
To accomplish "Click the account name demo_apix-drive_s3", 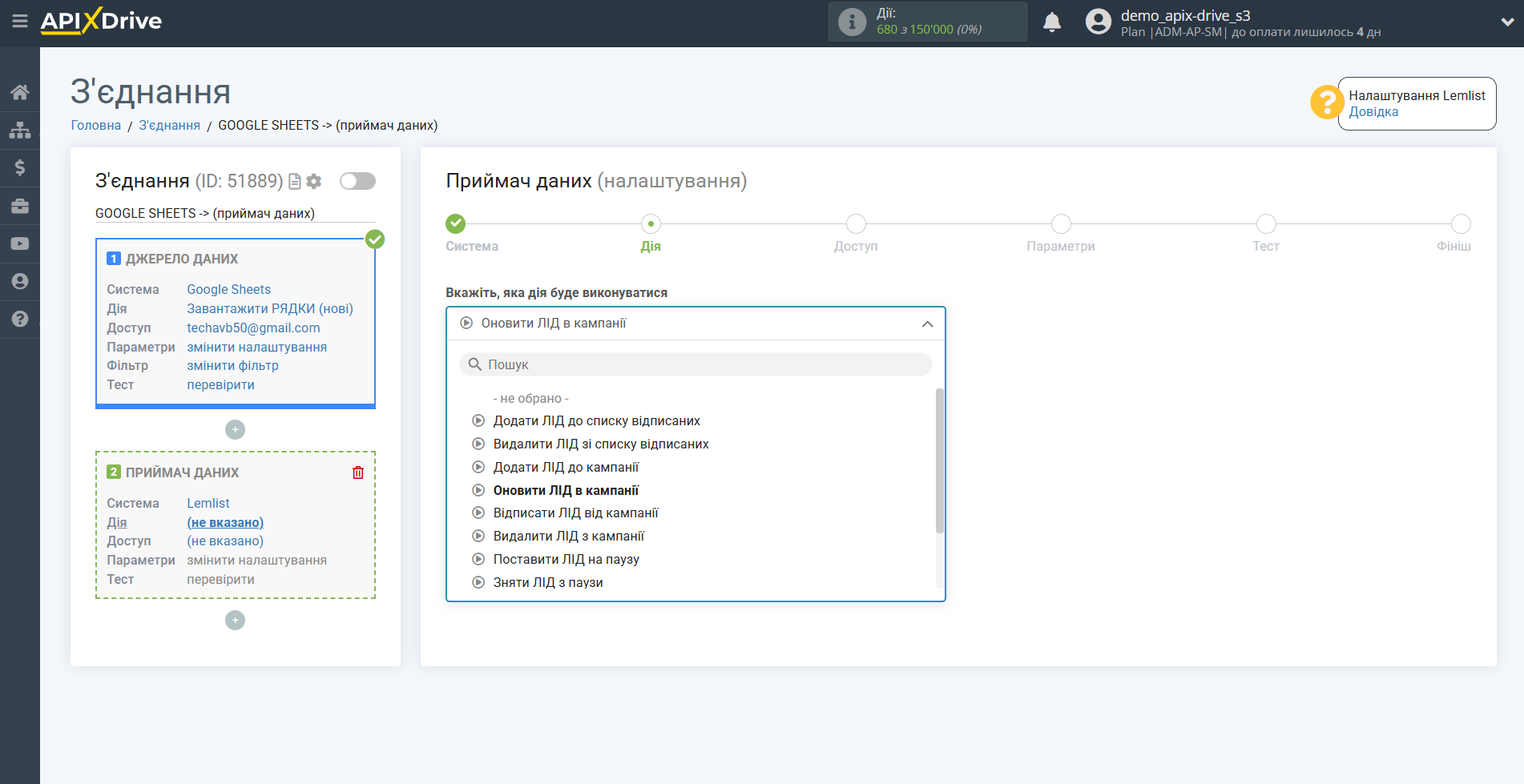I will (x=1185, y=15).
